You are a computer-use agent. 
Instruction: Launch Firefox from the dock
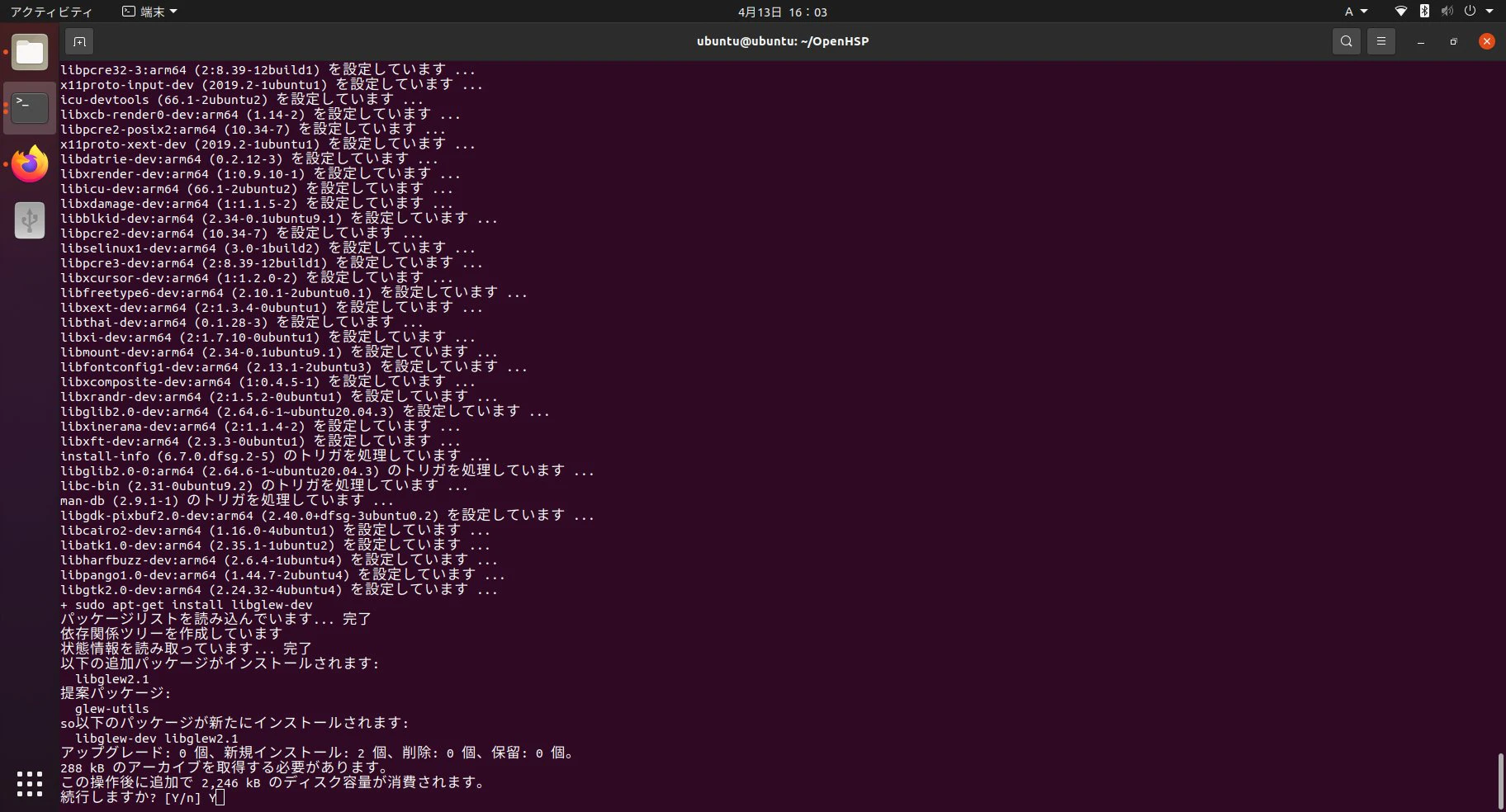coord(30,164)
